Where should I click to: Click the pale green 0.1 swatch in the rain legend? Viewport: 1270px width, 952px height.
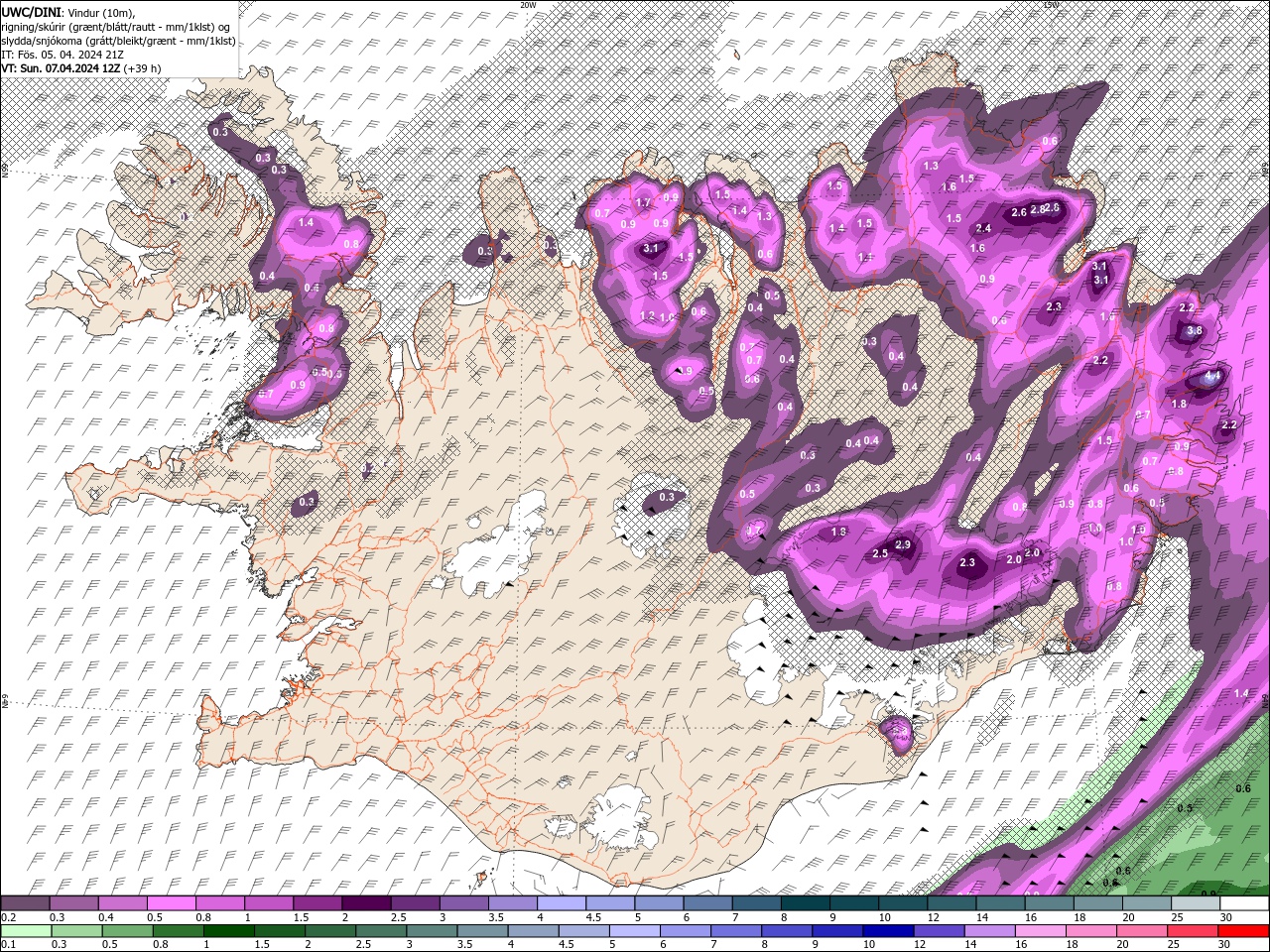[x=26, y=931]
